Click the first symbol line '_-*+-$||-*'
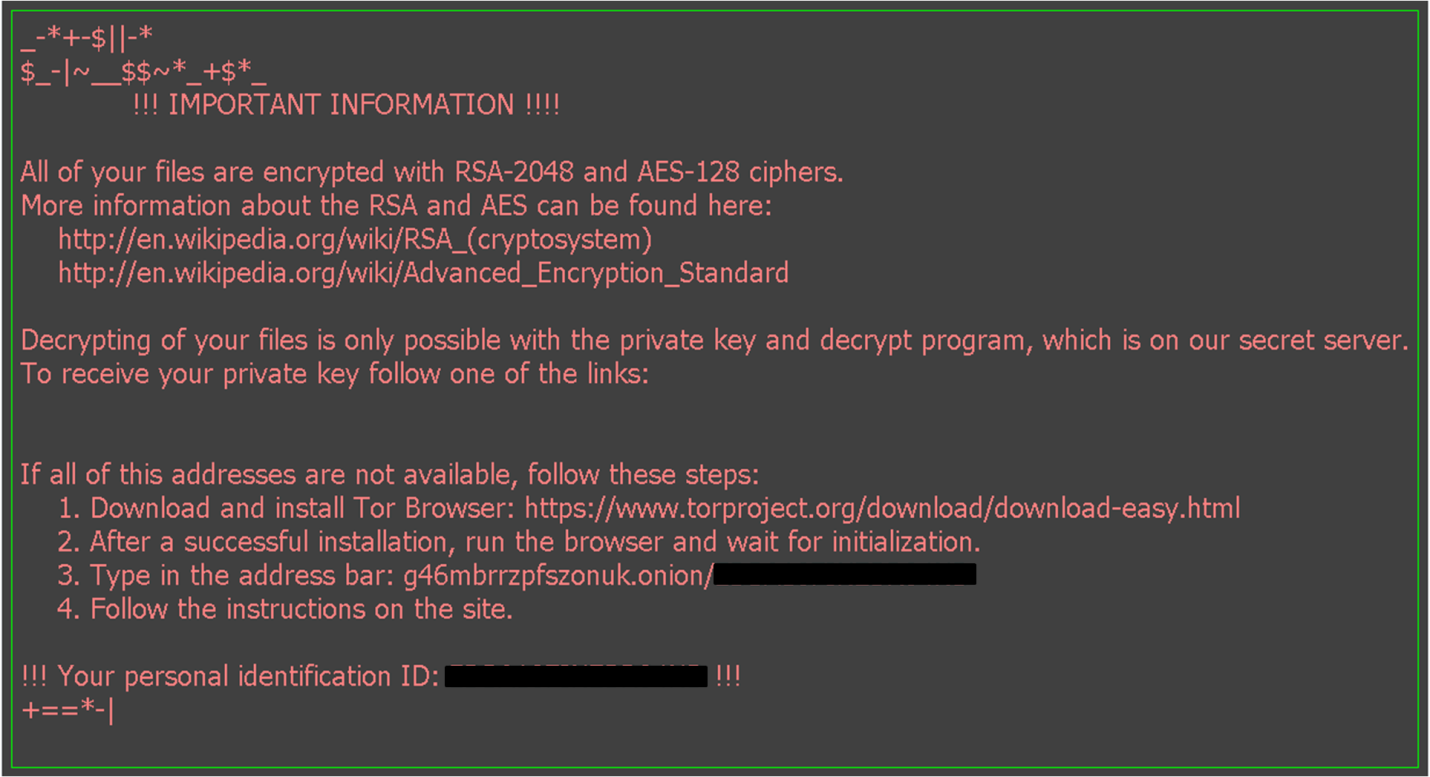The image size is (1430, 777). click(x=86, y=39)
